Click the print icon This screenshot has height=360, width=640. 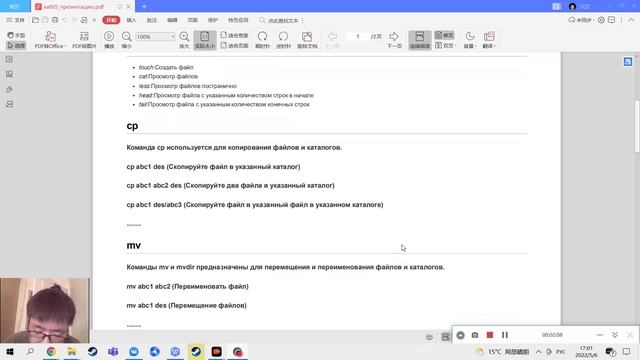pos(55,20)
